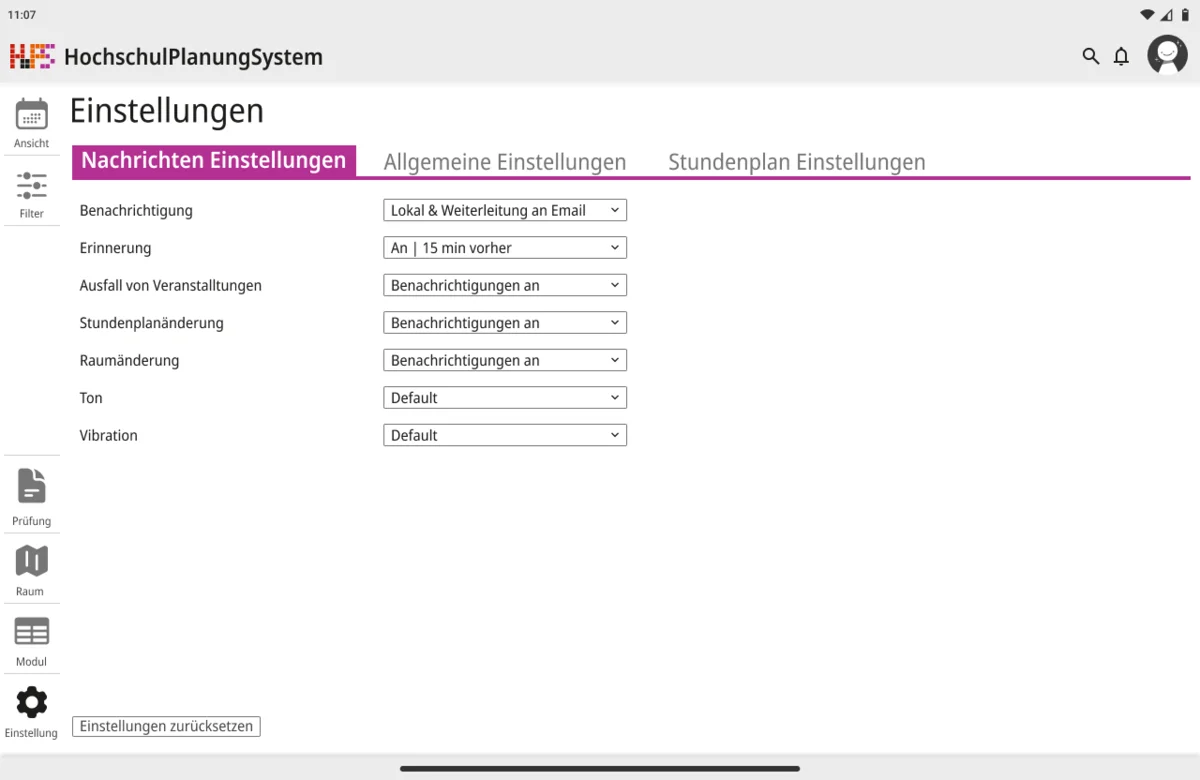
Task: Open the Stundenplanänderung dropdown
Action: 505,323
